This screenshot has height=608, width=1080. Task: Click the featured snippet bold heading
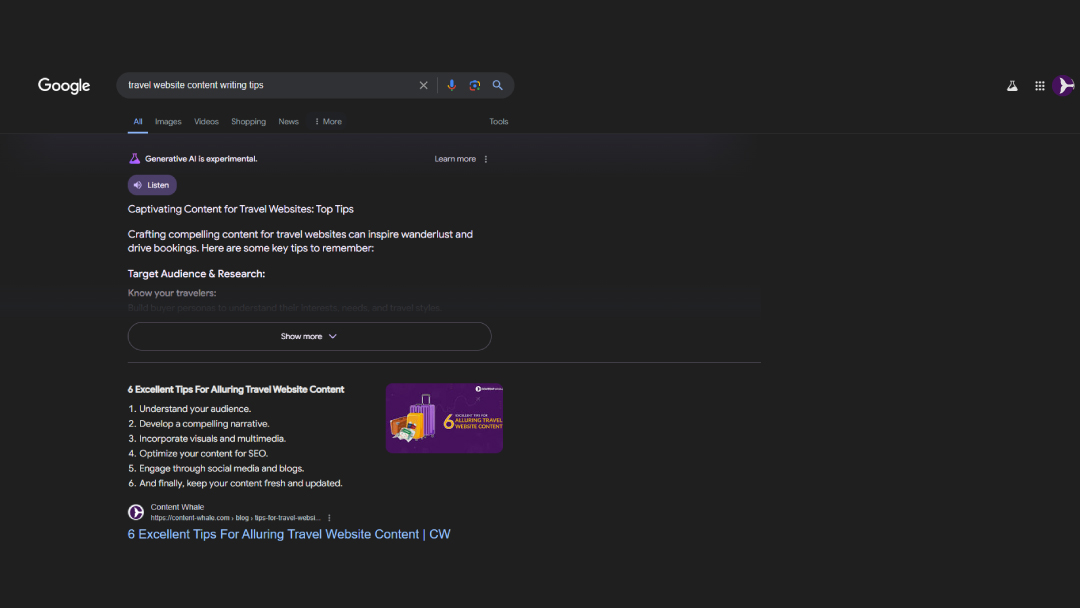click(x=236, y=390)
